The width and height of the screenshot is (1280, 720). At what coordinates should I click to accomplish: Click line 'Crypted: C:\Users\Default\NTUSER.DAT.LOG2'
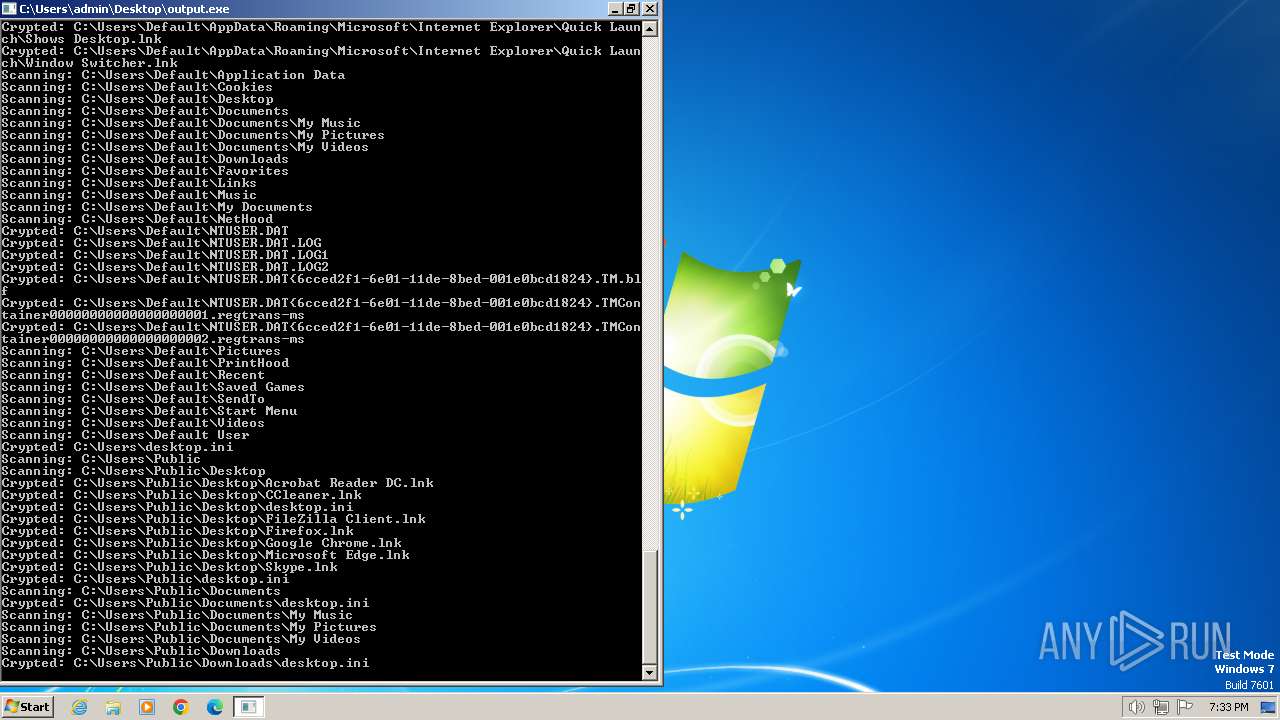pyautogui.click(x=165, y=267)
